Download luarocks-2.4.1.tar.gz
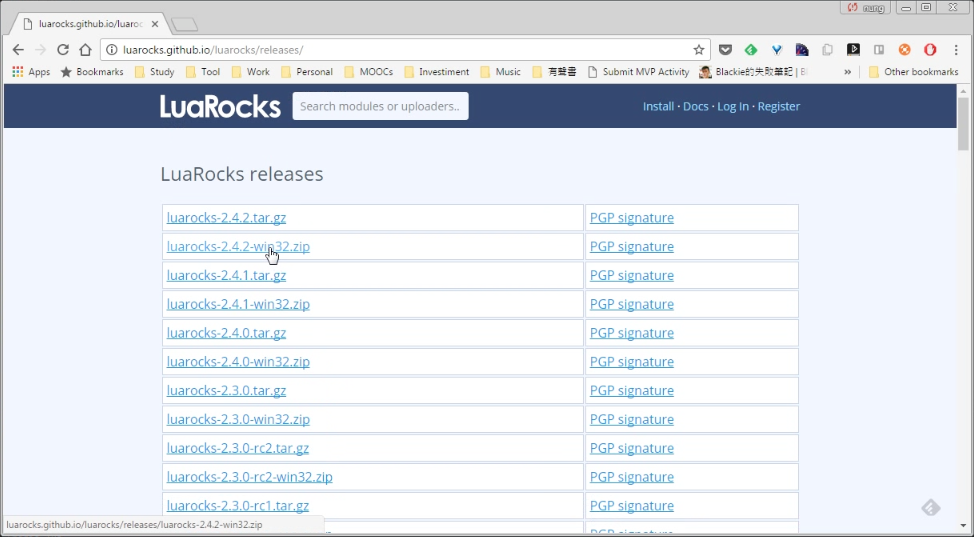The width and height of the screenshot is (974, 537). coord(226,275)
